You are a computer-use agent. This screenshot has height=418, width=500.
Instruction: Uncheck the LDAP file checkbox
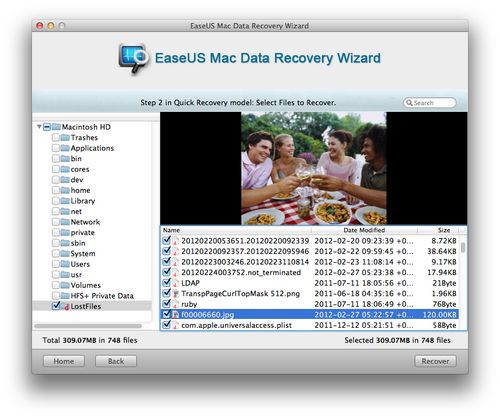click(x=166, y=282)
